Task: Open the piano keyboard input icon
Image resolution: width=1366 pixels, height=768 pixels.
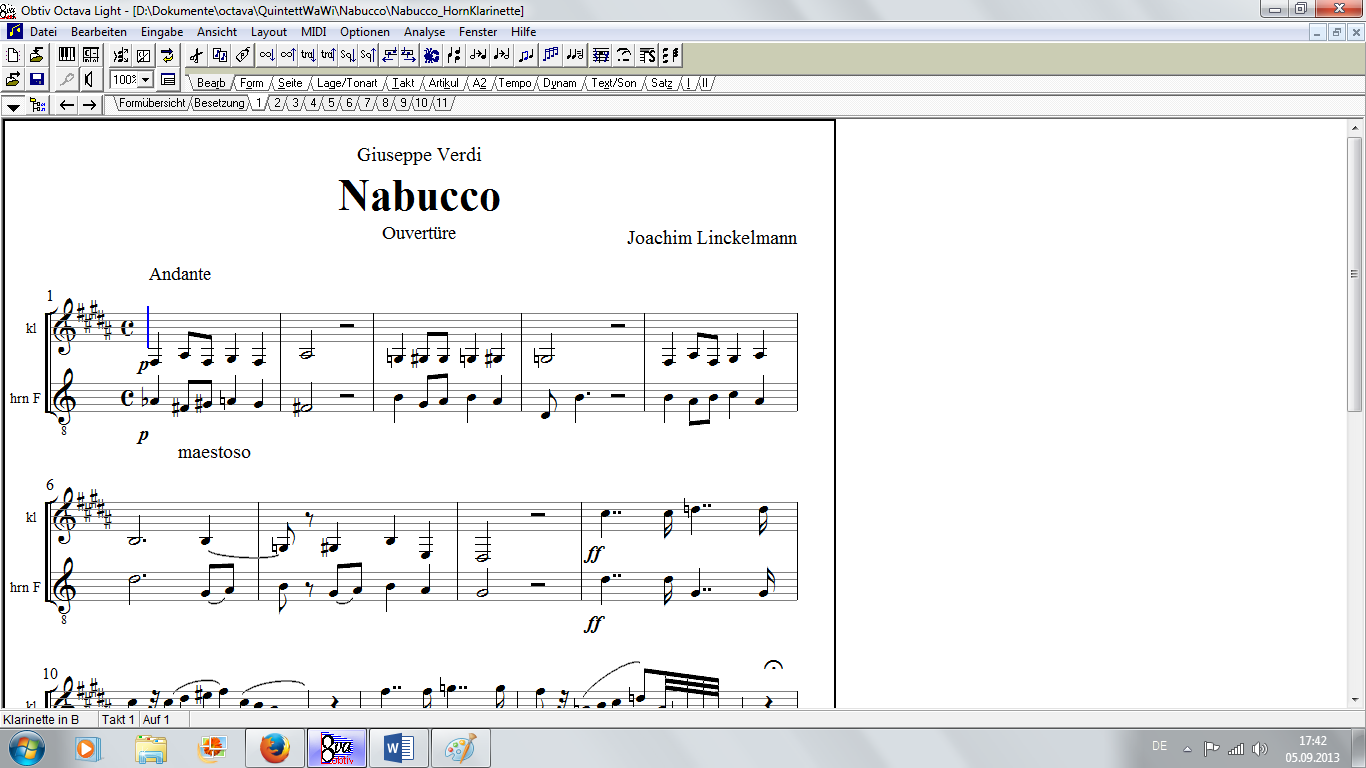Action: [67, 55]
